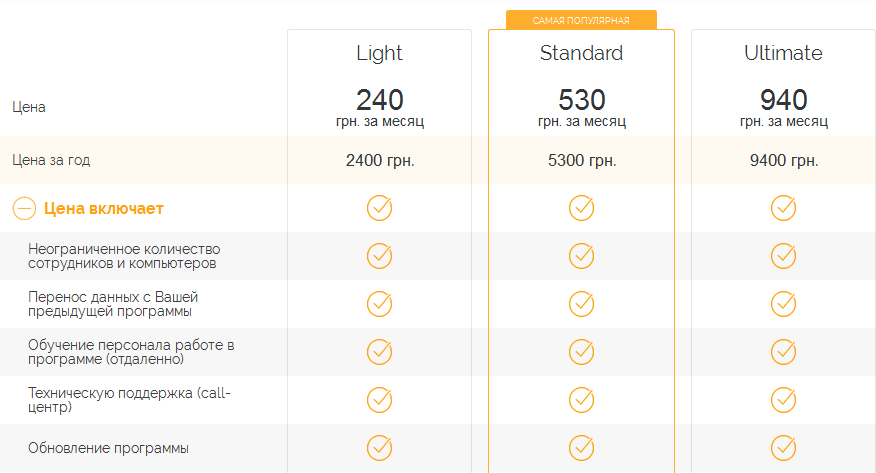
Task: Click the "Самая популярная" orange badge
Action: (x=581, y=20)
